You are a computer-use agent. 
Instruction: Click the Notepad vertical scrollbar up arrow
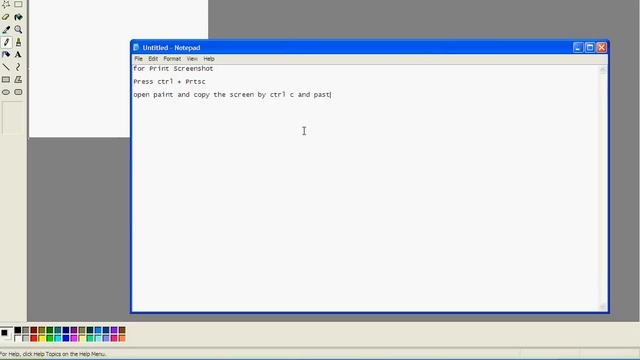coord(603,70)
